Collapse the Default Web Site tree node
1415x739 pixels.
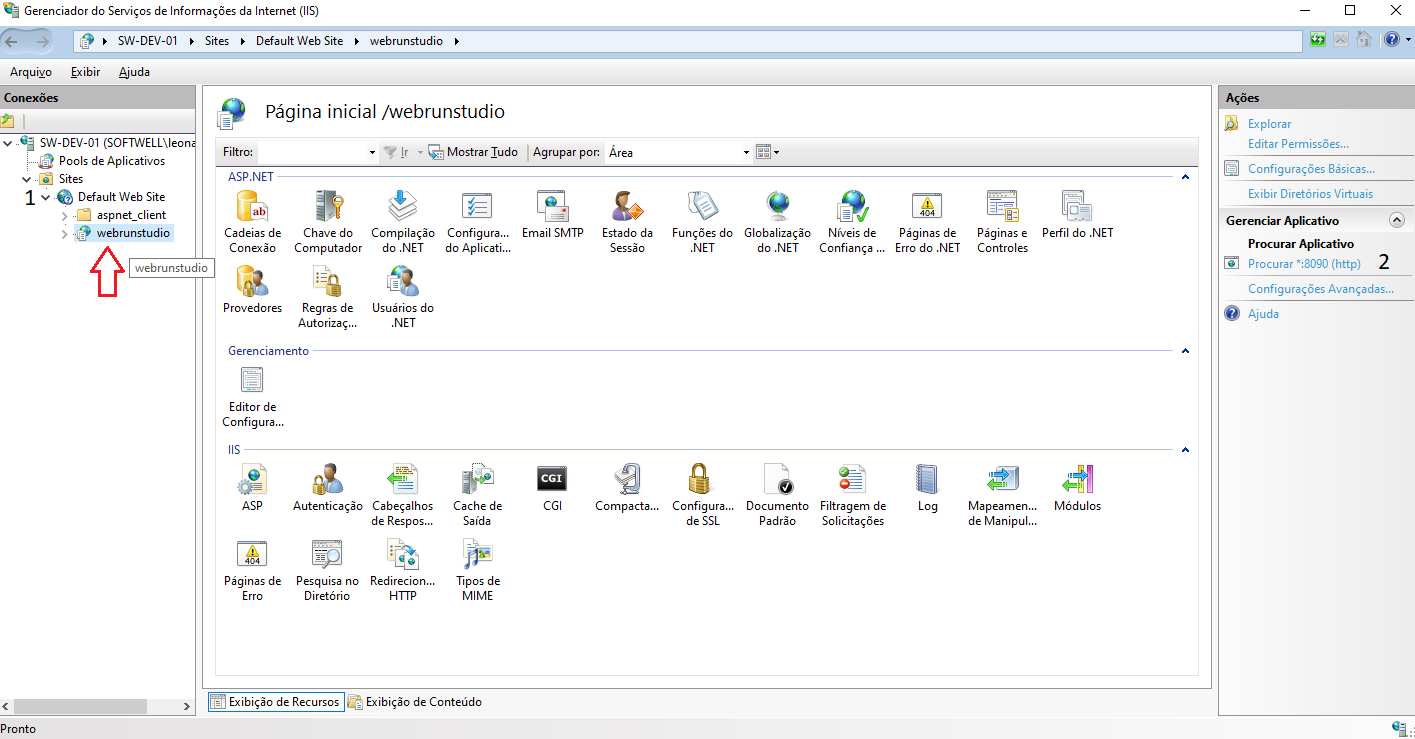coord(46,197)
